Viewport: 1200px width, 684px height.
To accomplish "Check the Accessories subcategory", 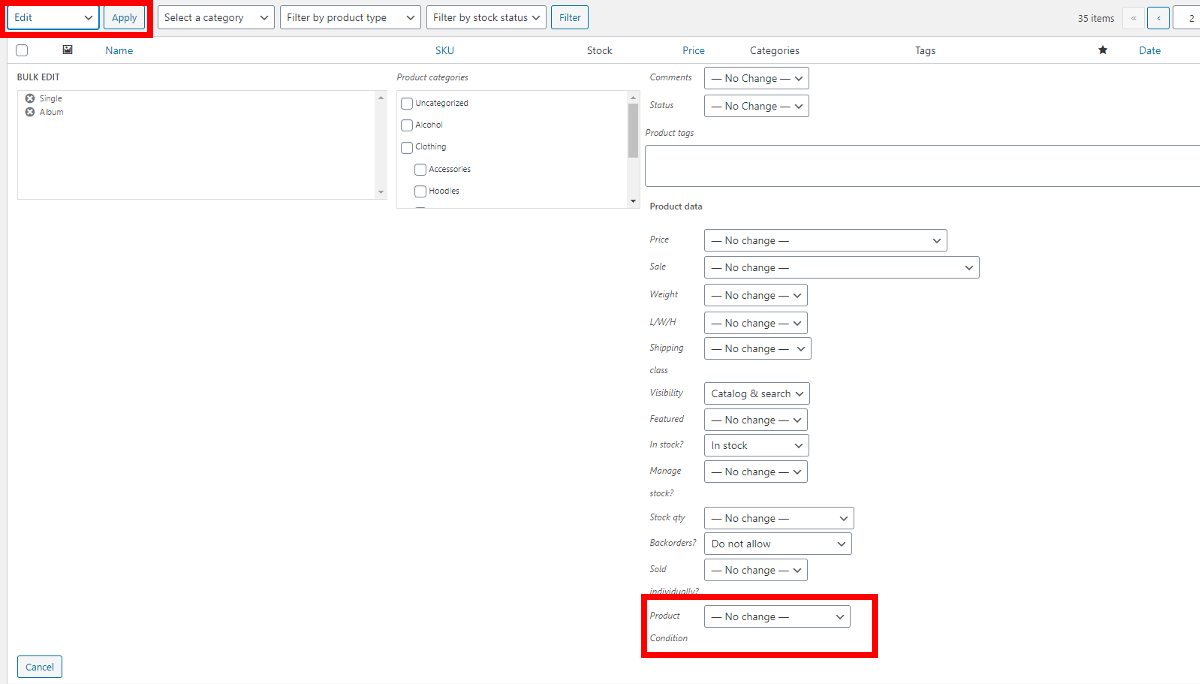I will pos(420,168).
